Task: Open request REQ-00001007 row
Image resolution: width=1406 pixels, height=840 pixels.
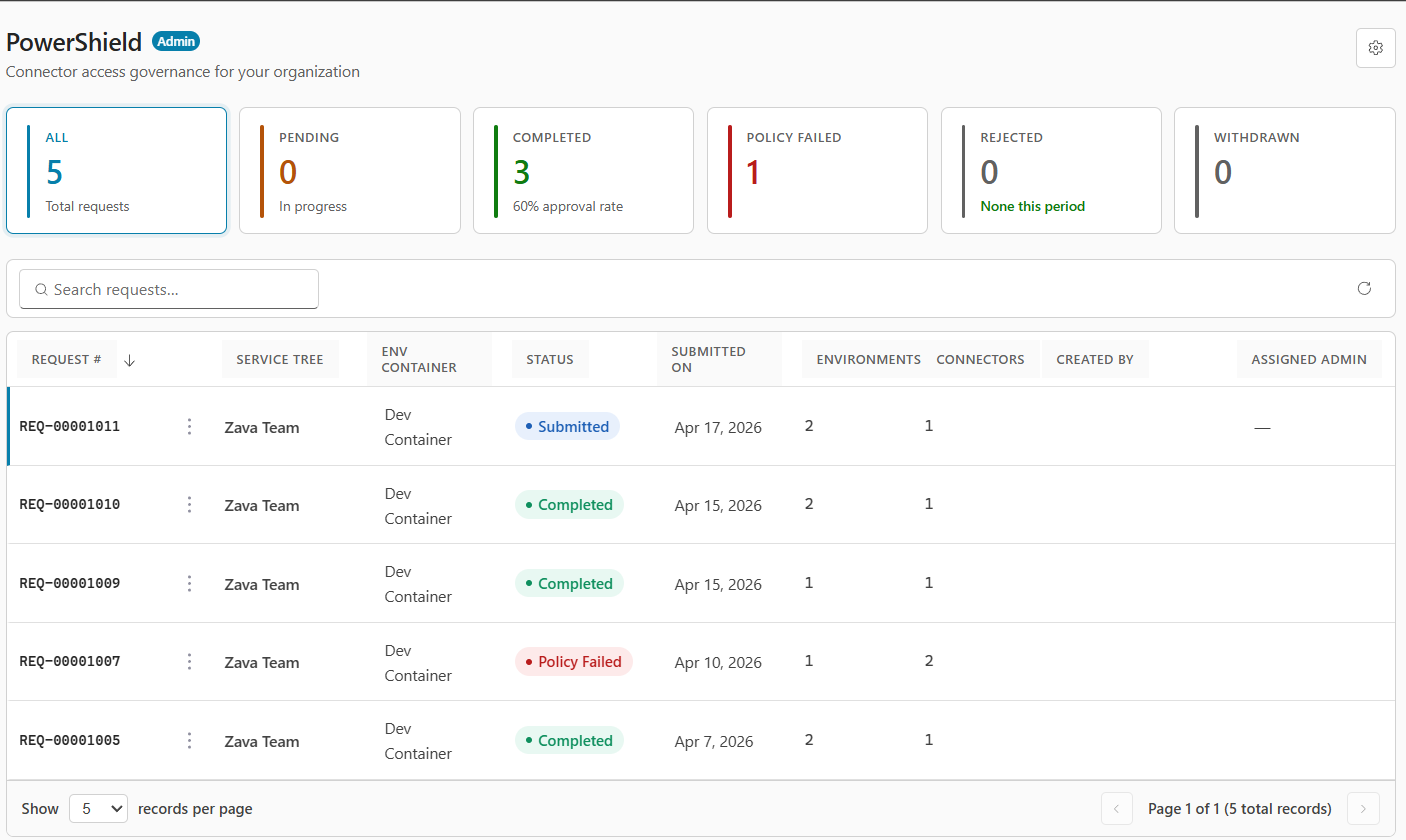Action: tap(701, 662)
